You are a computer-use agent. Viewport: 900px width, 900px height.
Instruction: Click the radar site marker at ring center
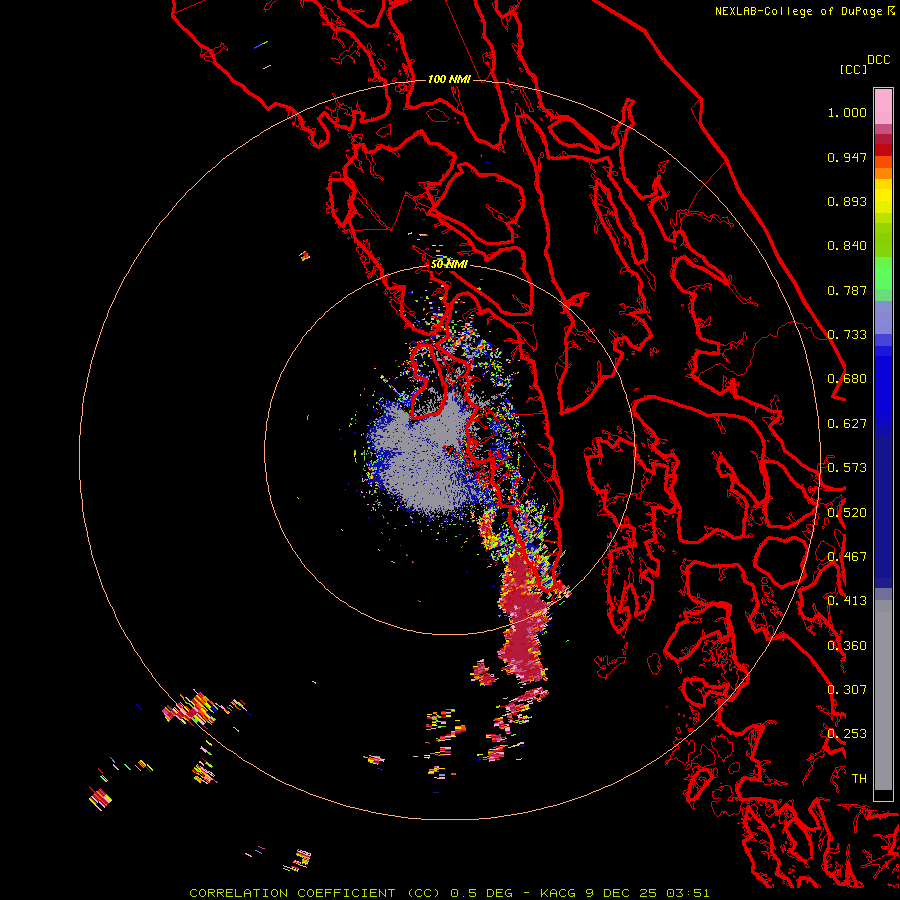click(449, 449)
